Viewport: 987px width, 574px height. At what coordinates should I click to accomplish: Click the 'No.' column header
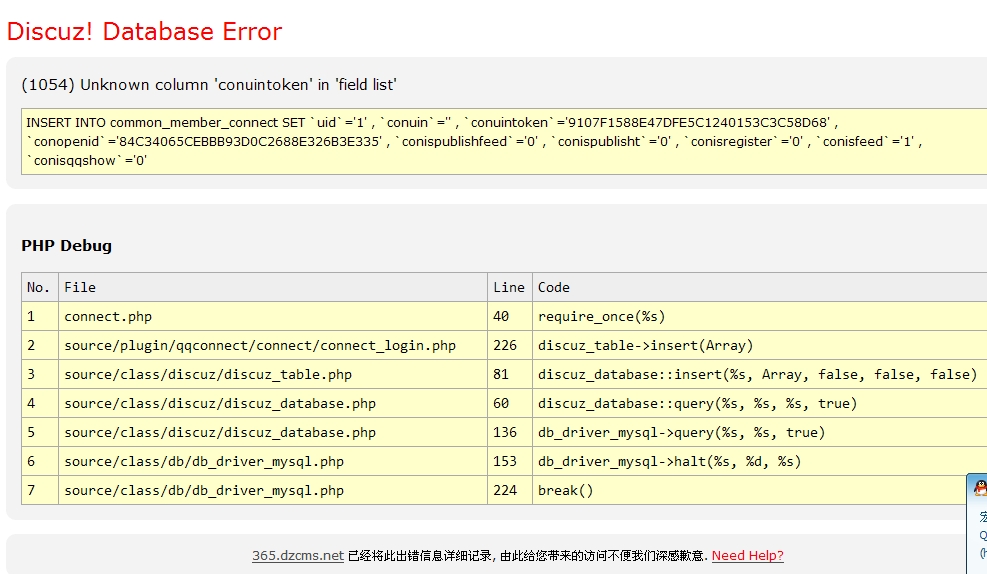(40, 287)
